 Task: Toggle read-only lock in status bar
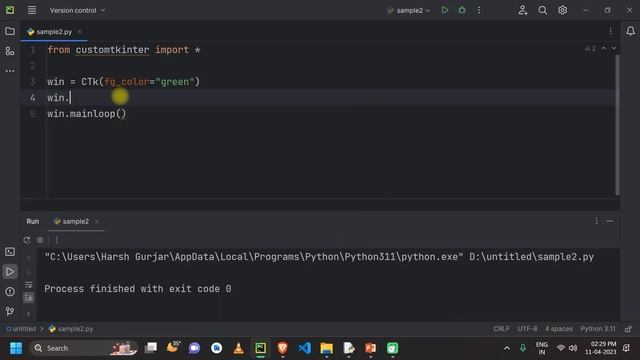[628, 329]
